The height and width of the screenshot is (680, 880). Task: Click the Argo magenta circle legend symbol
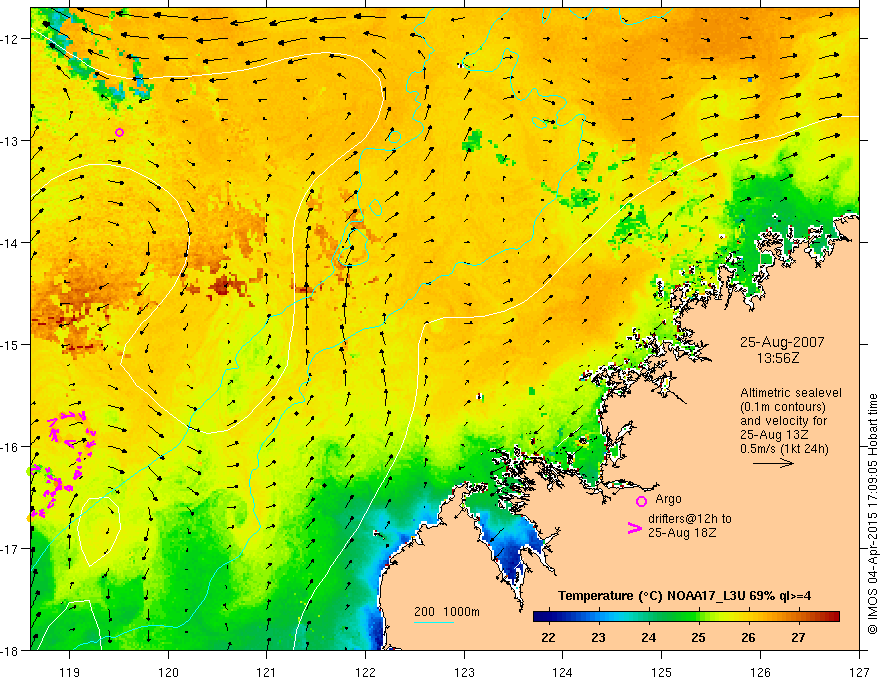641,501
